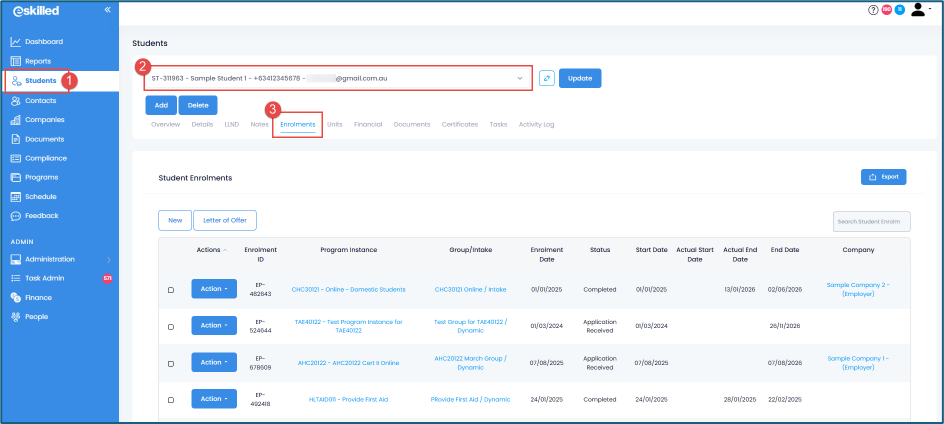Viewport: 944px width, 424px height.
Task: Open CHC30121 Online Domestic Students link
Action: [348, 289]
